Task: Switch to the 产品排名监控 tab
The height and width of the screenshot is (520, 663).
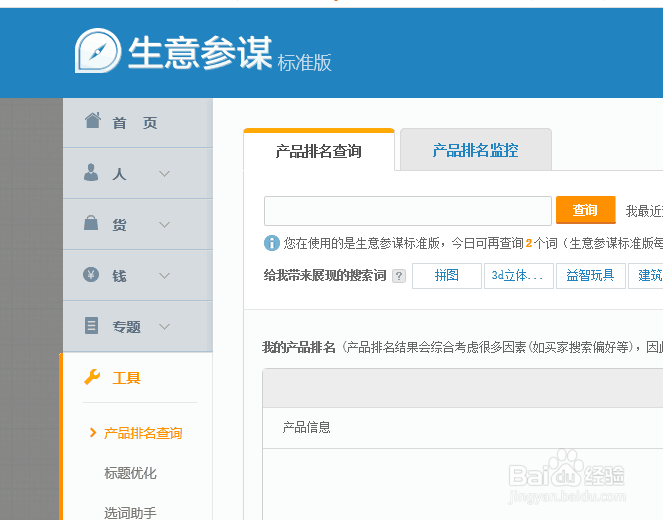Action: point(476,150)
